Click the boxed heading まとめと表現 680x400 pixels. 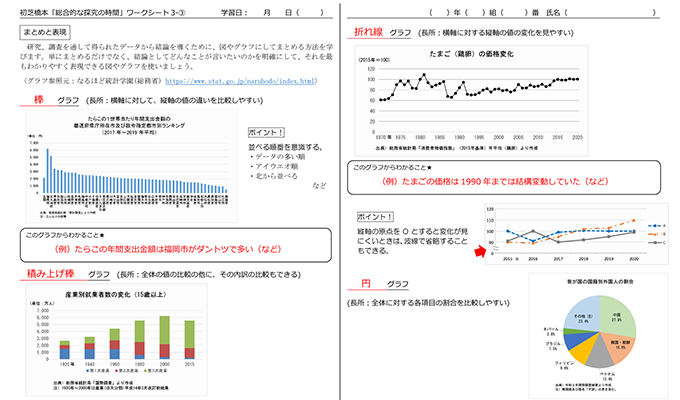coord(45,32)
